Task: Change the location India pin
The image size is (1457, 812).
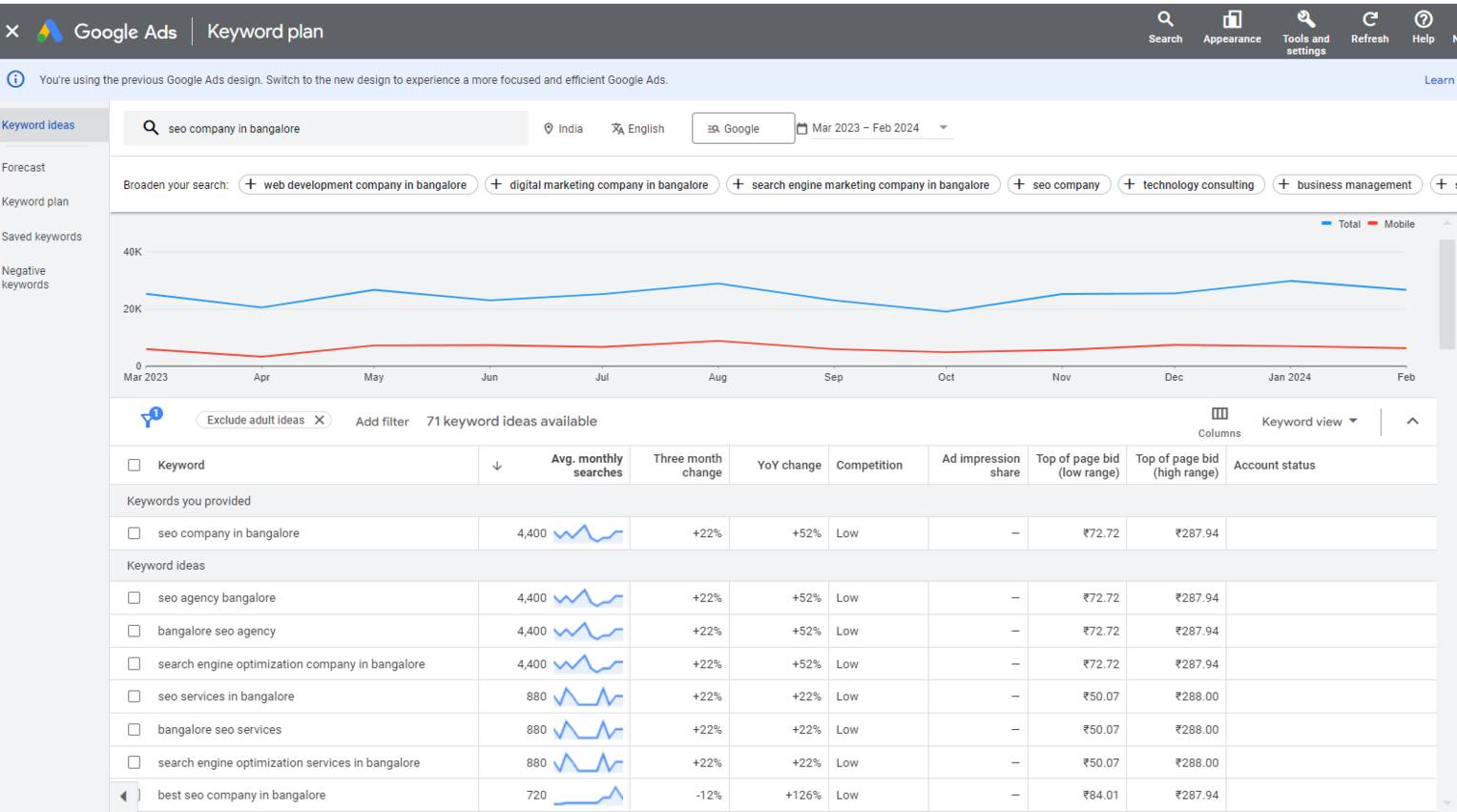Action: pyautogui.click(x=563, y=129)
